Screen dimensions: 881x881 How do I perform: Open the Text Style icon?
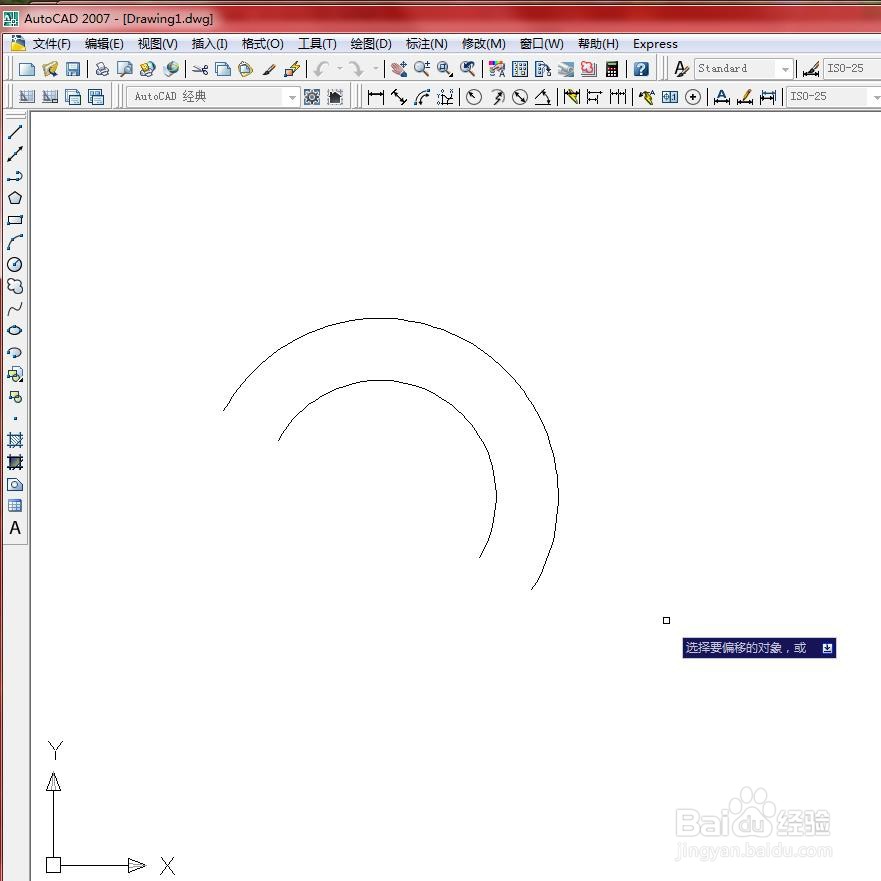pyautogui.click(x=681, y=69)
